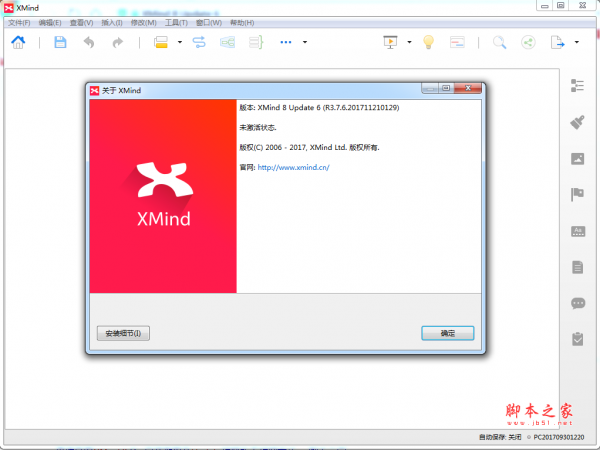600x450 pixels.
Task: Click the 未激活状态 text
Action: [x=258, y=127]
